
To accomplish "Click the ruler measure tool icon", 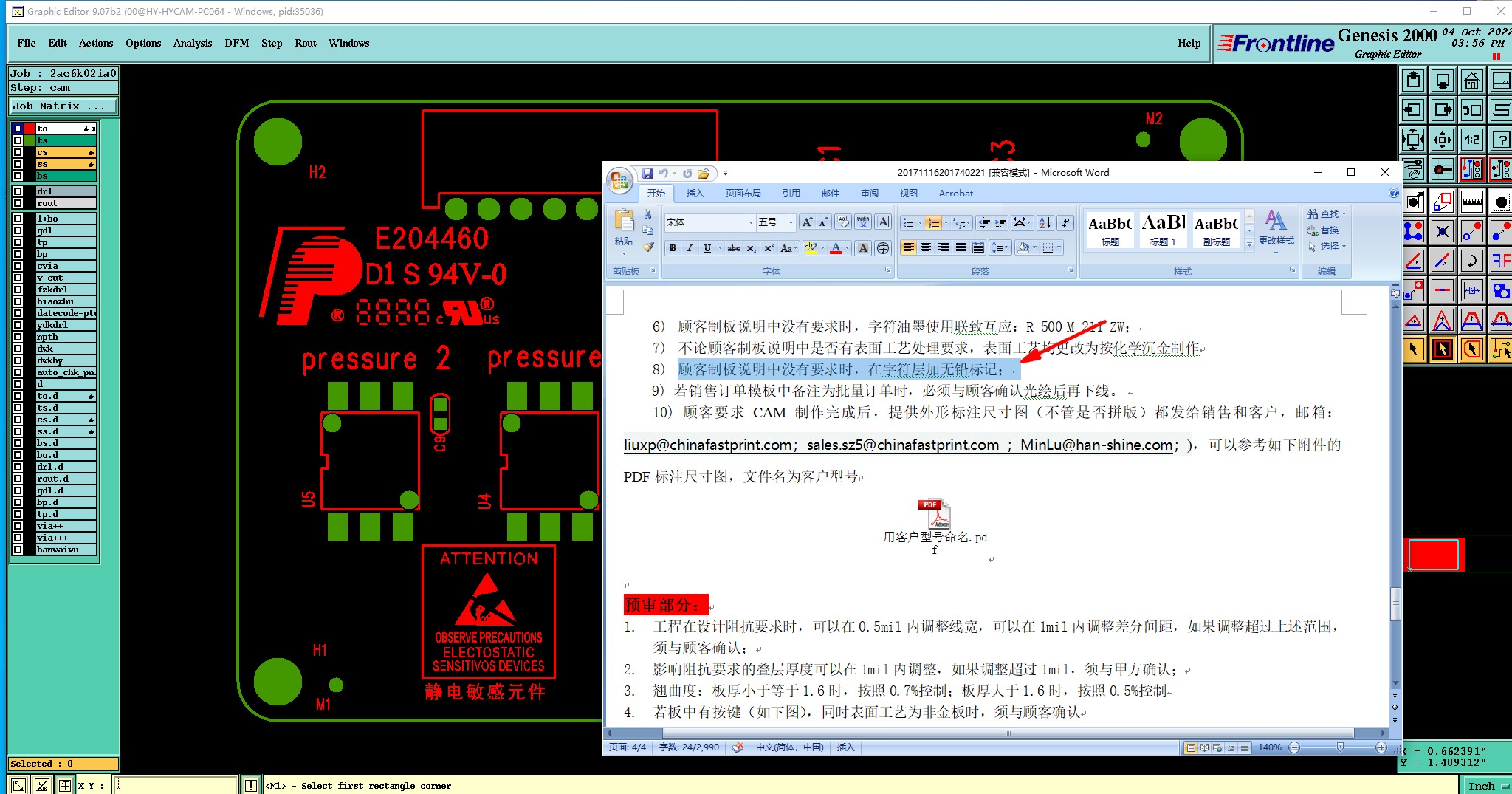I will pos(1471,202).
